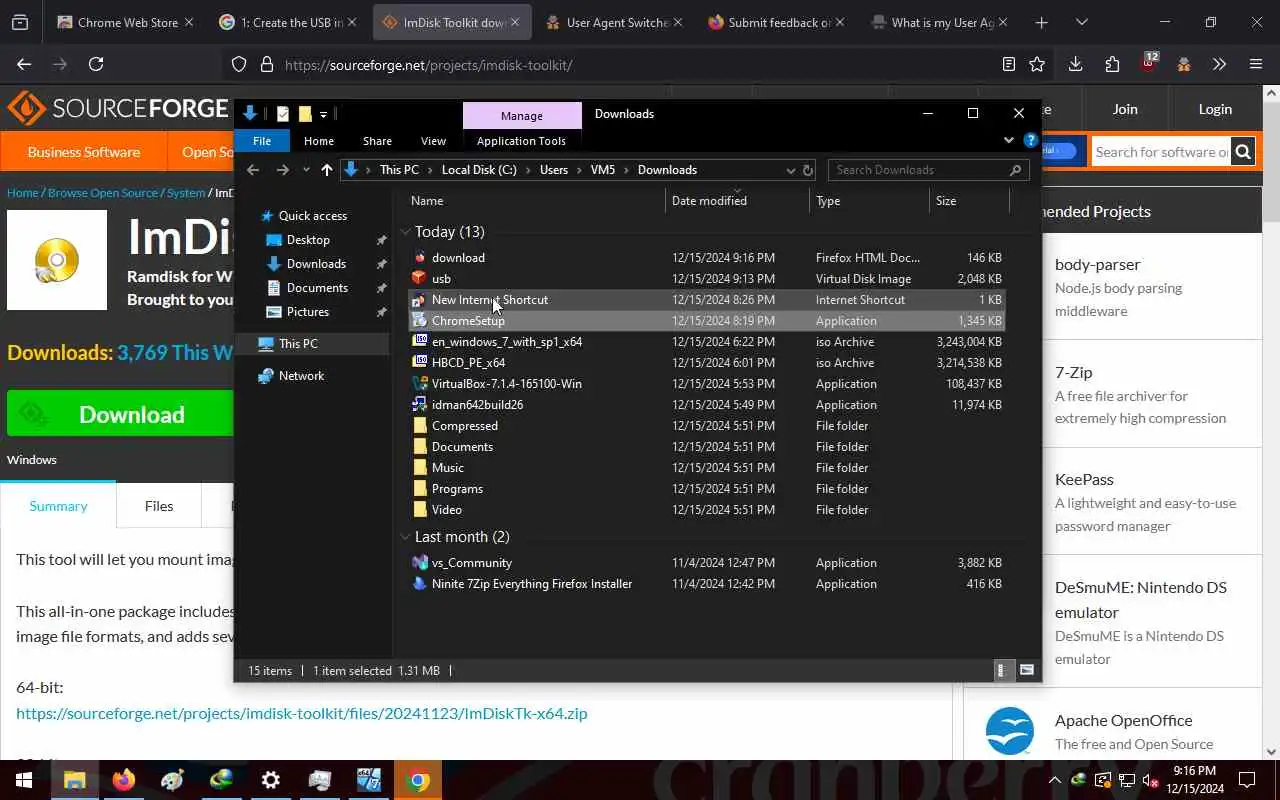Click ImDisk Toolkit project disc logo
The width and height of the screenshot is (1280, 800).
click(57, 260)
